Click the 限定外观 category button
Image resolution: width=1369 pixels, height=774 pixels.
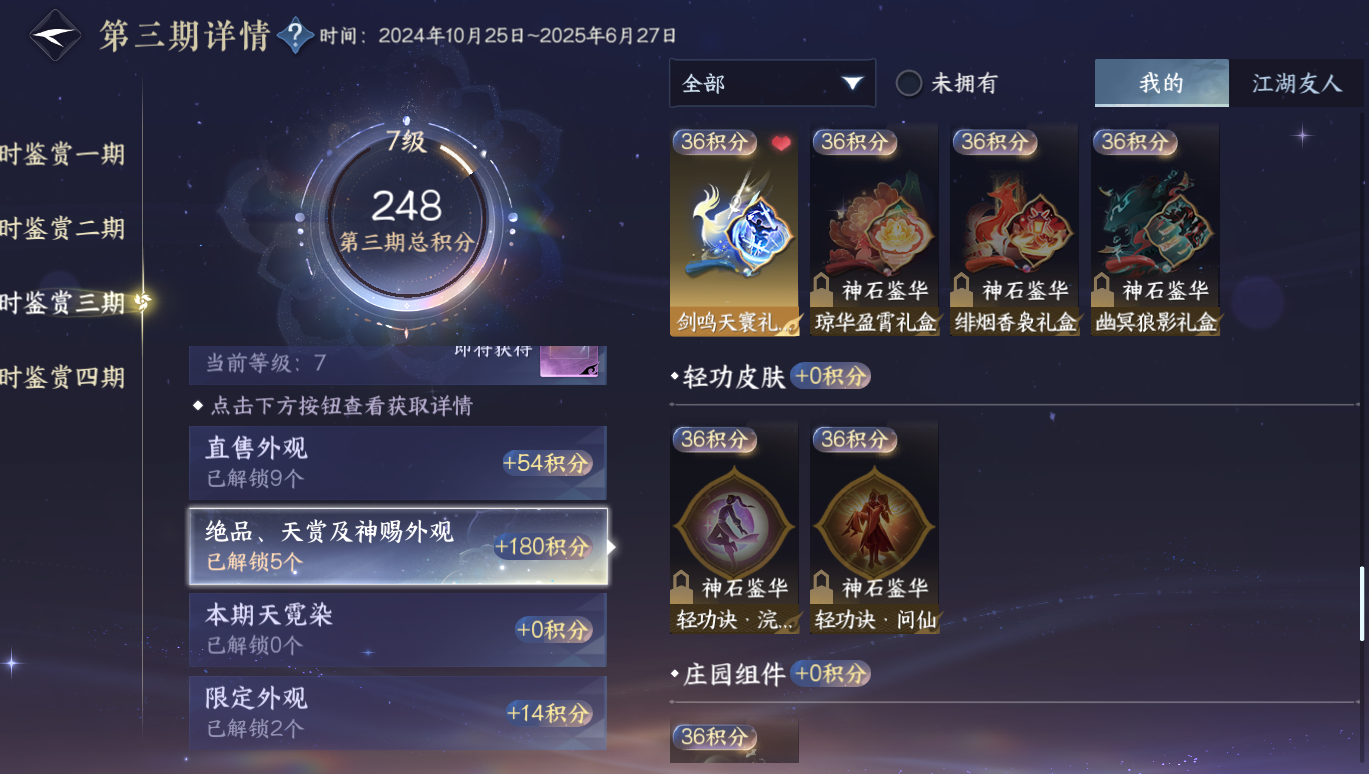coord(398,712)
